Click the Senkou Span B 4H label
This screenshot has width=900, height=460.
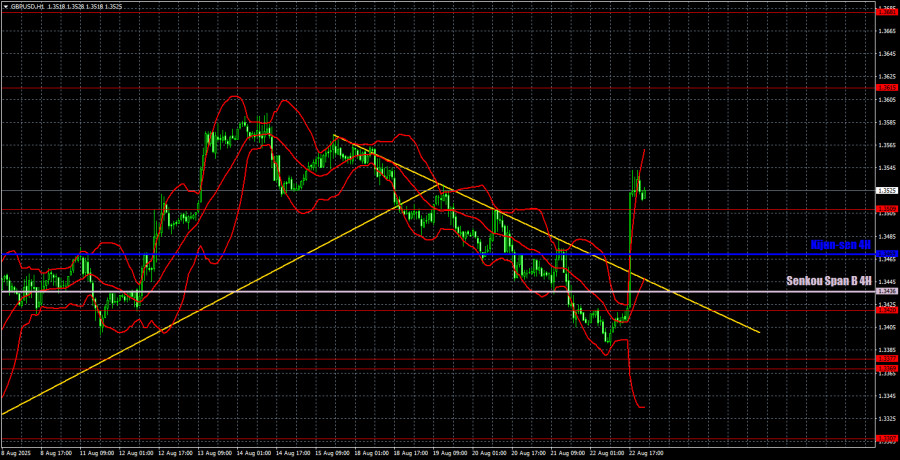click(829, 281)
